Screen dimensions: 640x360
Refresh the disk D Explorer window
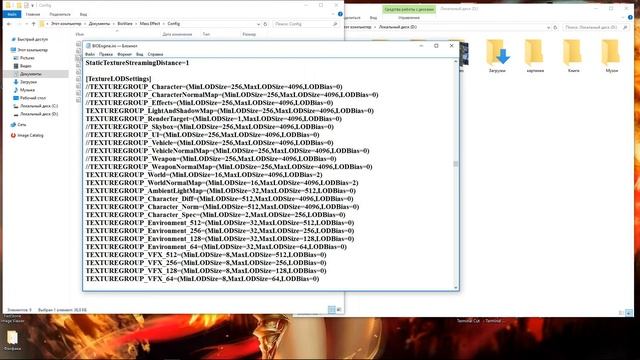coord(555,27)
